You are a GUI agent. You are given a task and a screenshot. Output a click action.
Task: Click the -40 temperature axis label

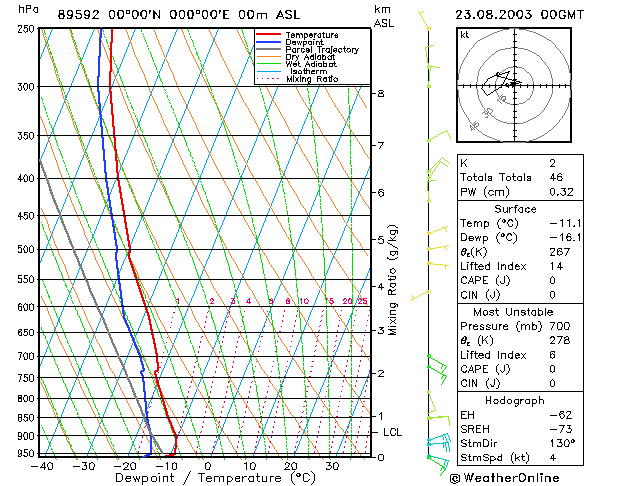pos(42,466)
